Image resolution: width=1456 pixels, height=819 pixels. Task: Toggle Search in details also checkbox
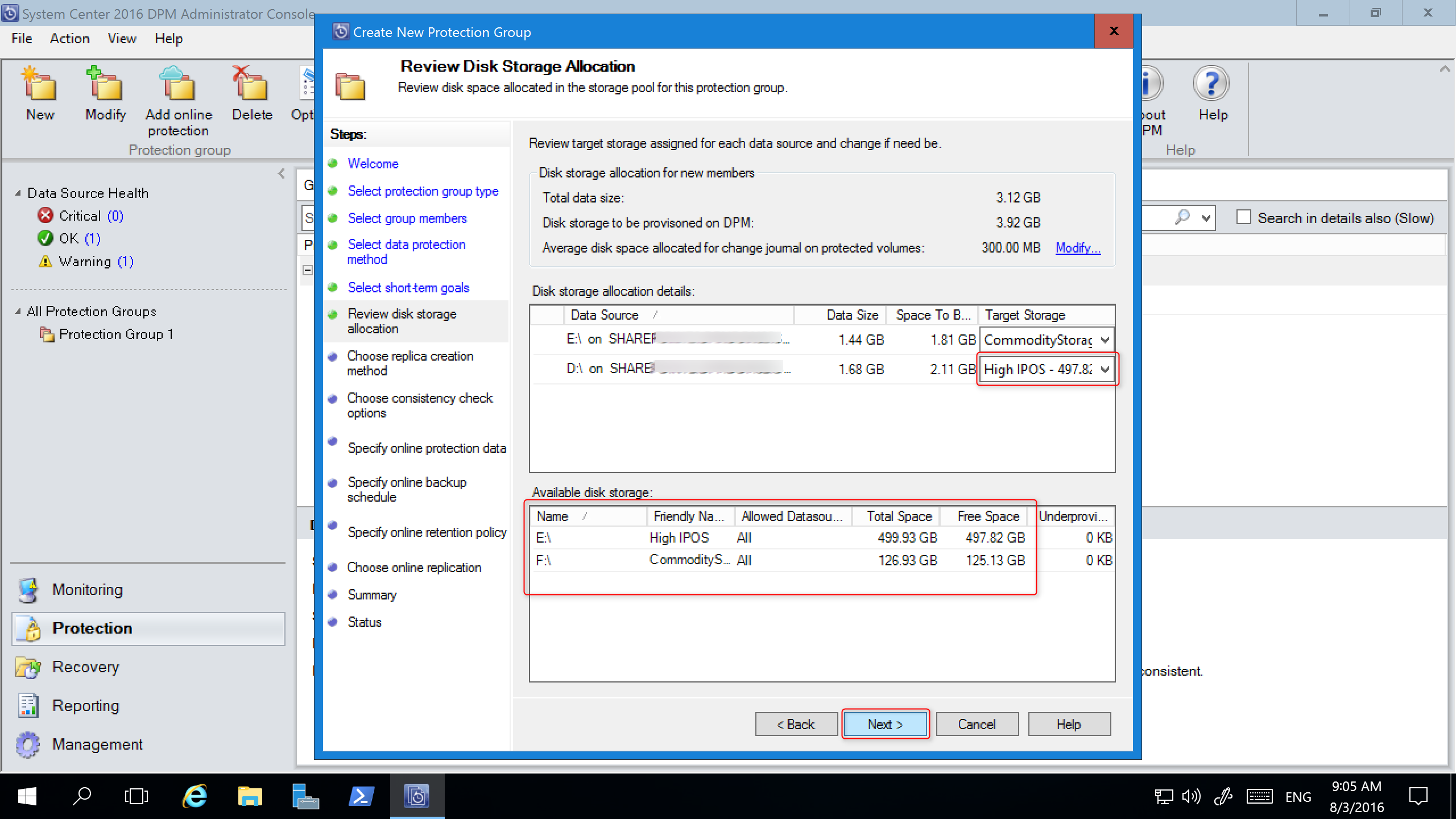[1242, 218]
